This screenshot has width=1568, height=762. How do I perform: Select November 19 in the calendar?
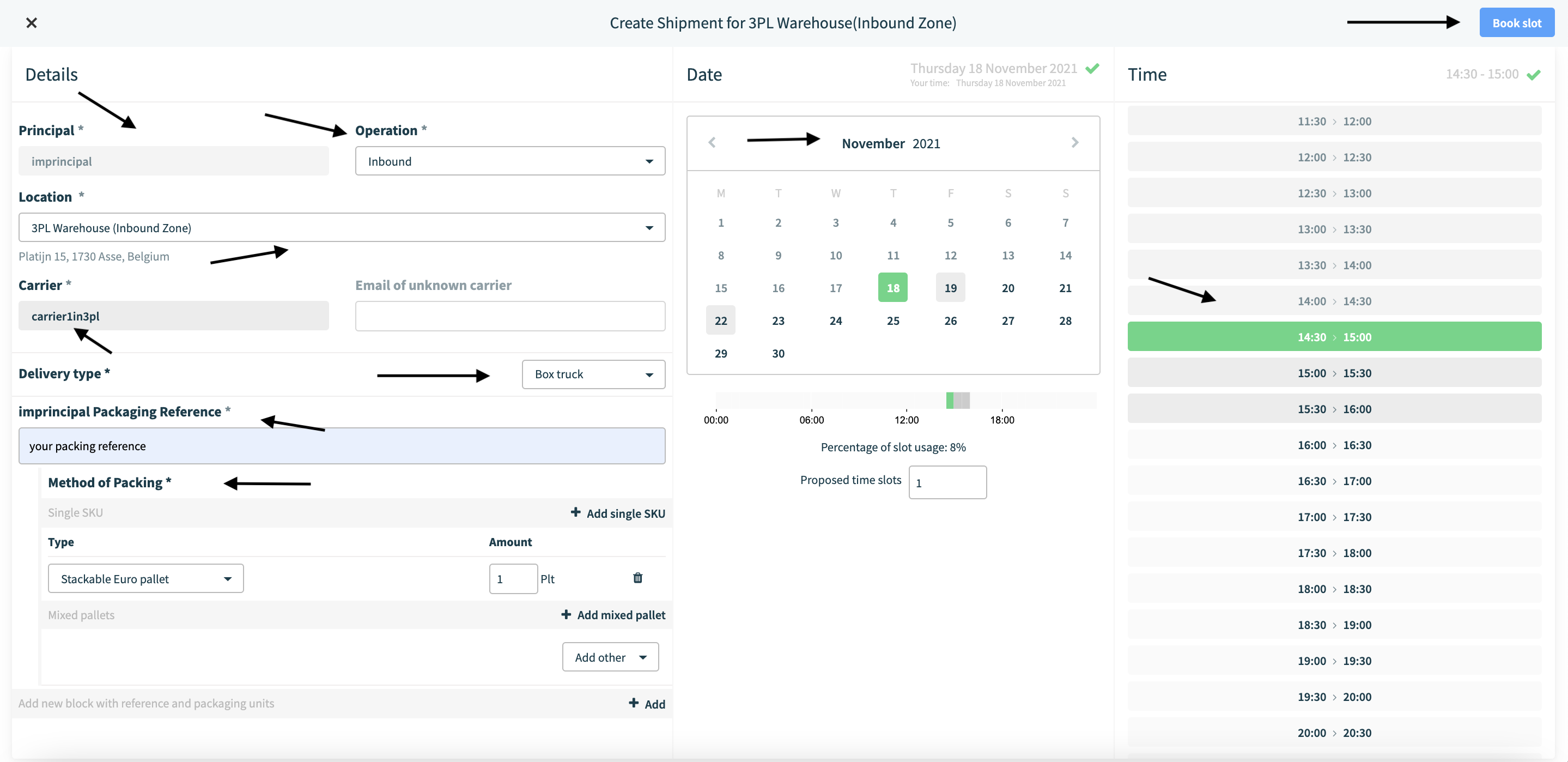950,287
